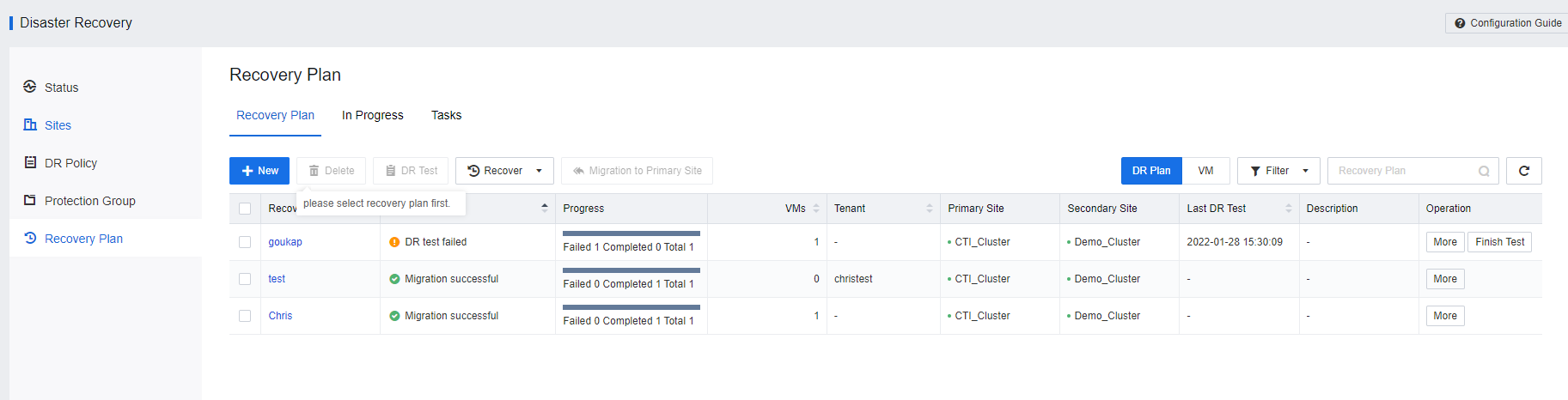Image resolution: width=1568 pixels, height=400 pixels.
Task: Open the Status sidebar icon
Action: 30,87
